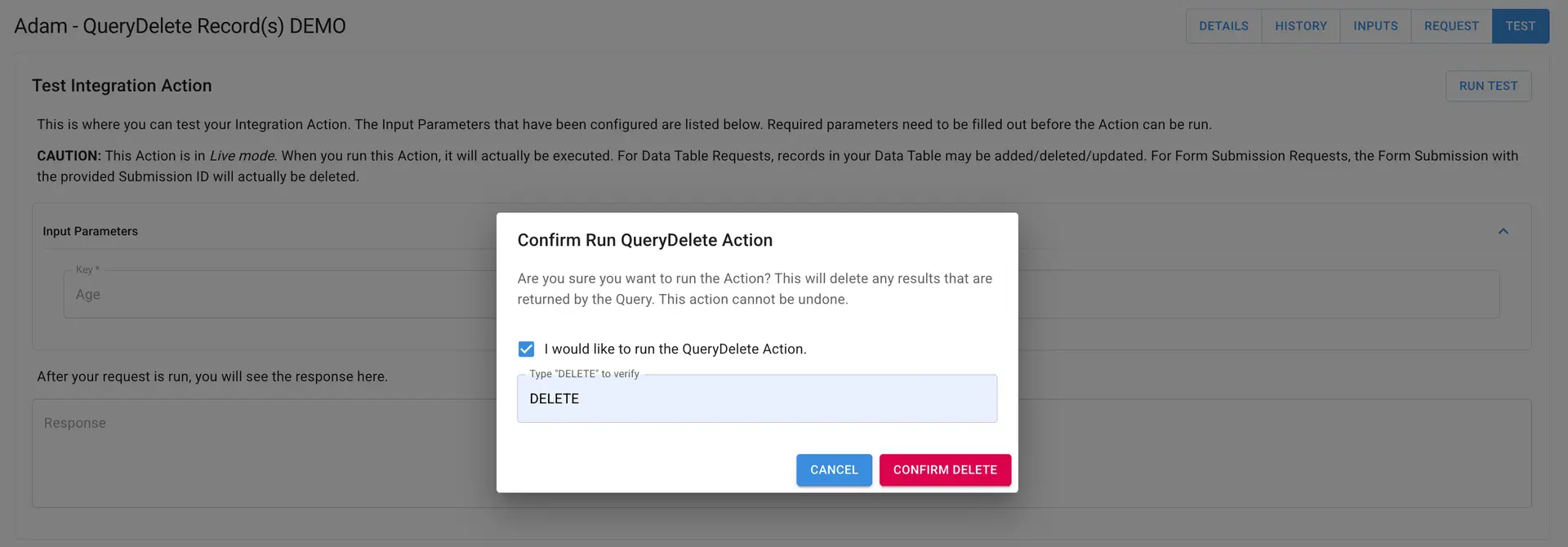Select the highlighted TEST tab
The width and height of the screenshot is (1568, 547).
(1520, 25)
